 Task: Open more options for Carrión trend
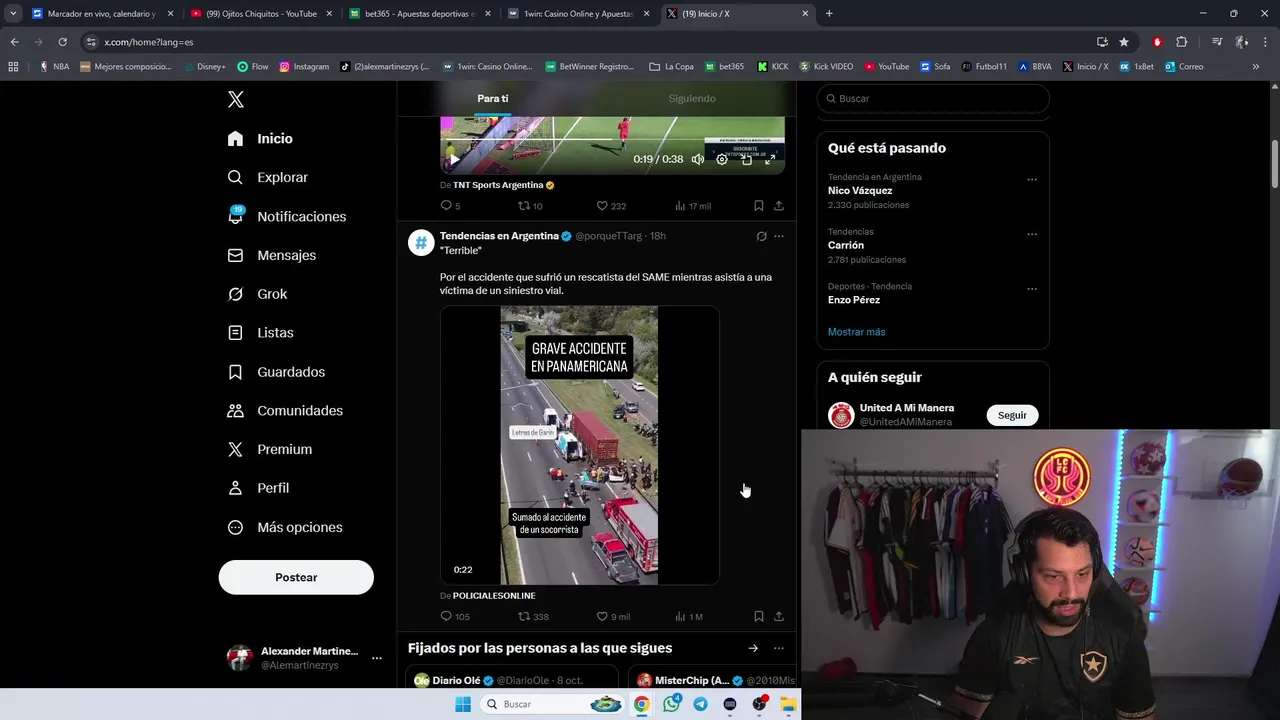pyautogui.click(x=1032, y=234)
